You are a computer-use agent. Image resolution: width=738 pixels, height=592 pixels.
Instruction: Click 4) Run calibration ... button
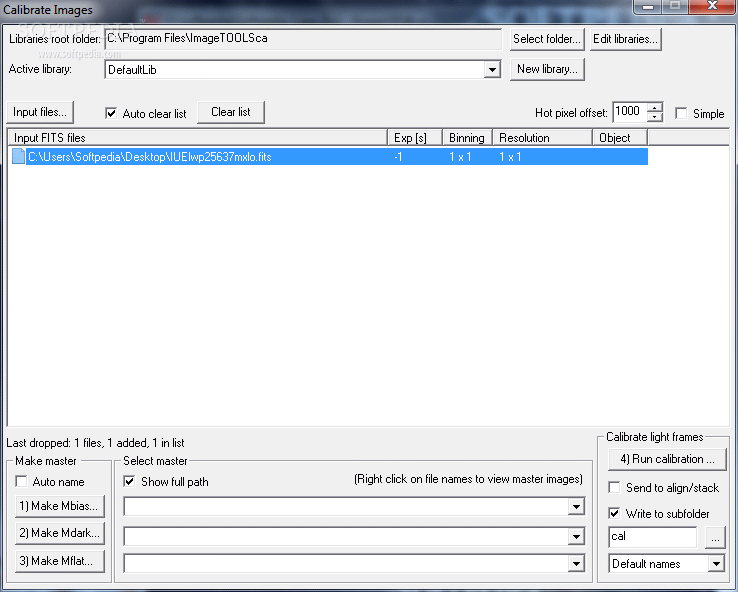pos(667,459)
